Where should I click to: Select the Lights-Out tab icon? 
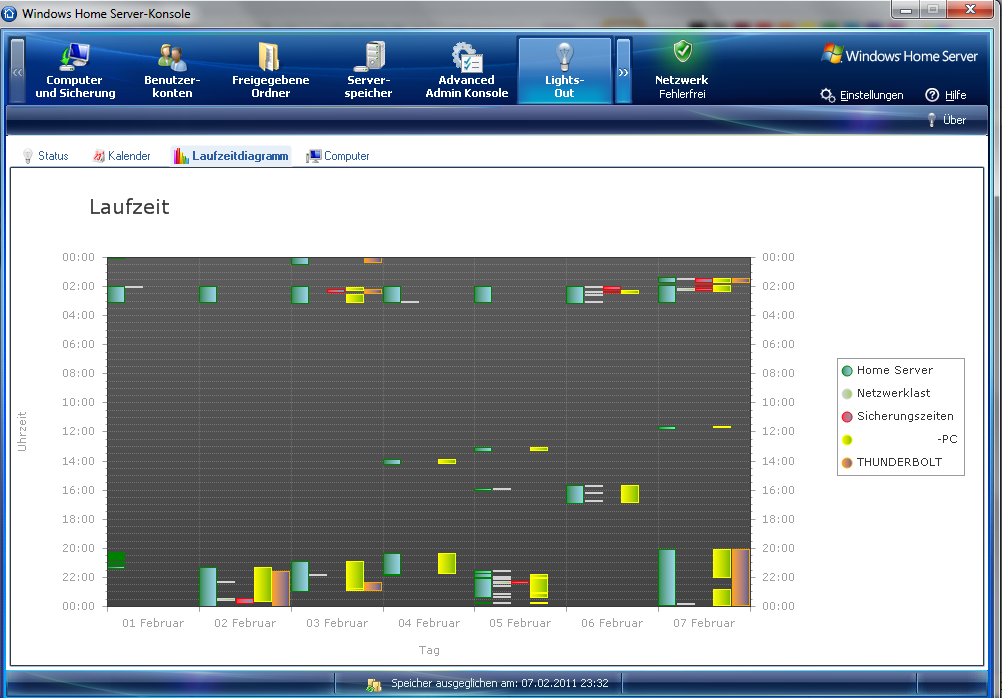tap(564, 70)
